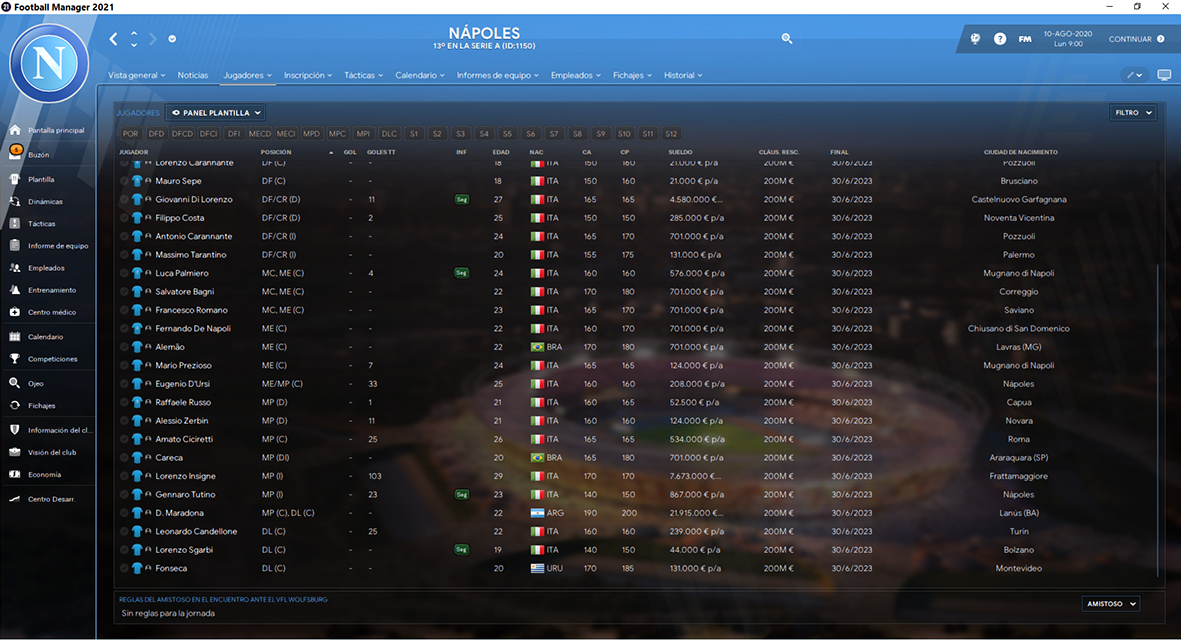
Task: Open the navigation history round arrow
Action: pos(172,39)
